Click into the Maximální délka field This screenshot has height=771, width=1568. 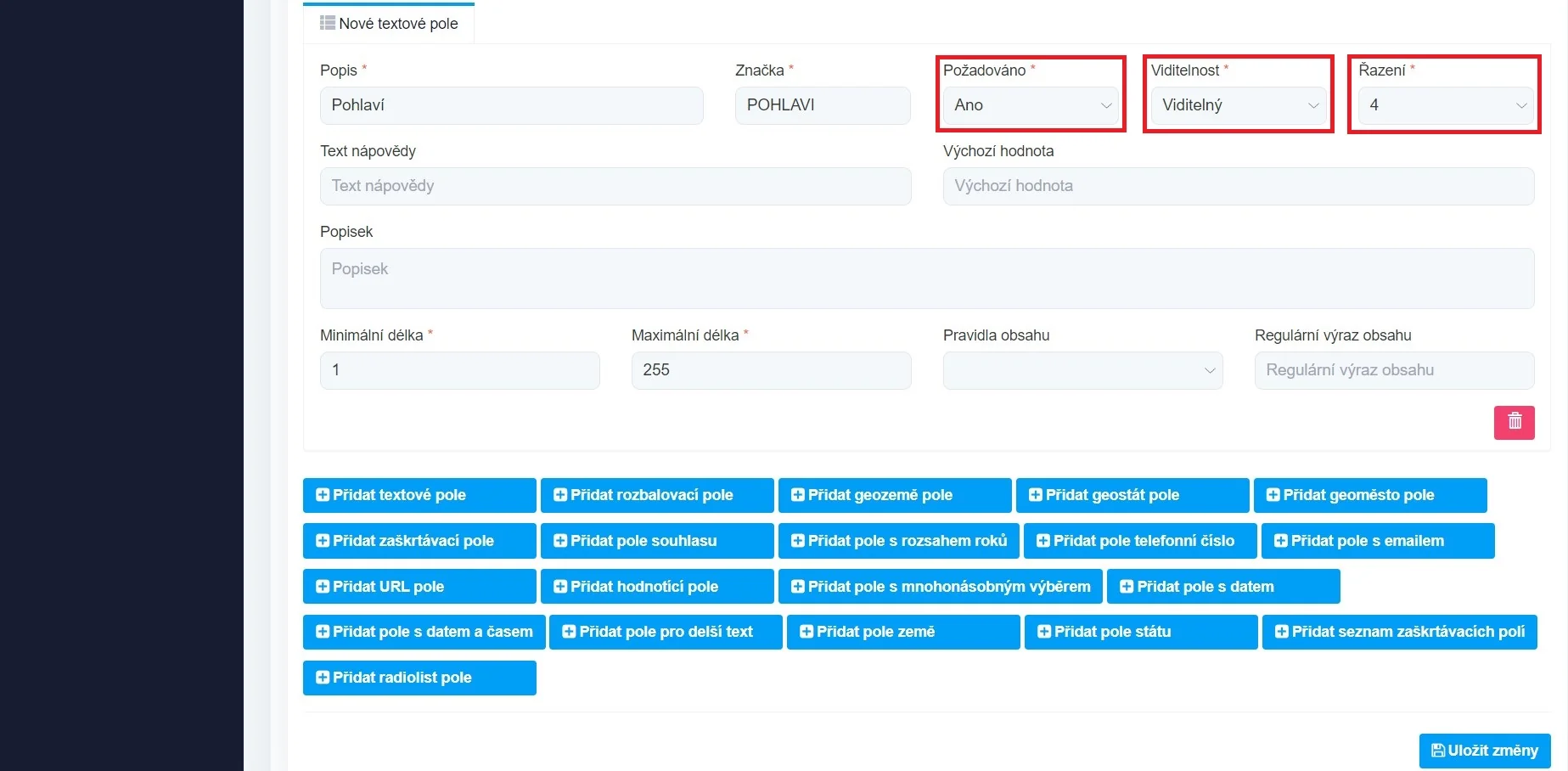click(x=771, y=370)
